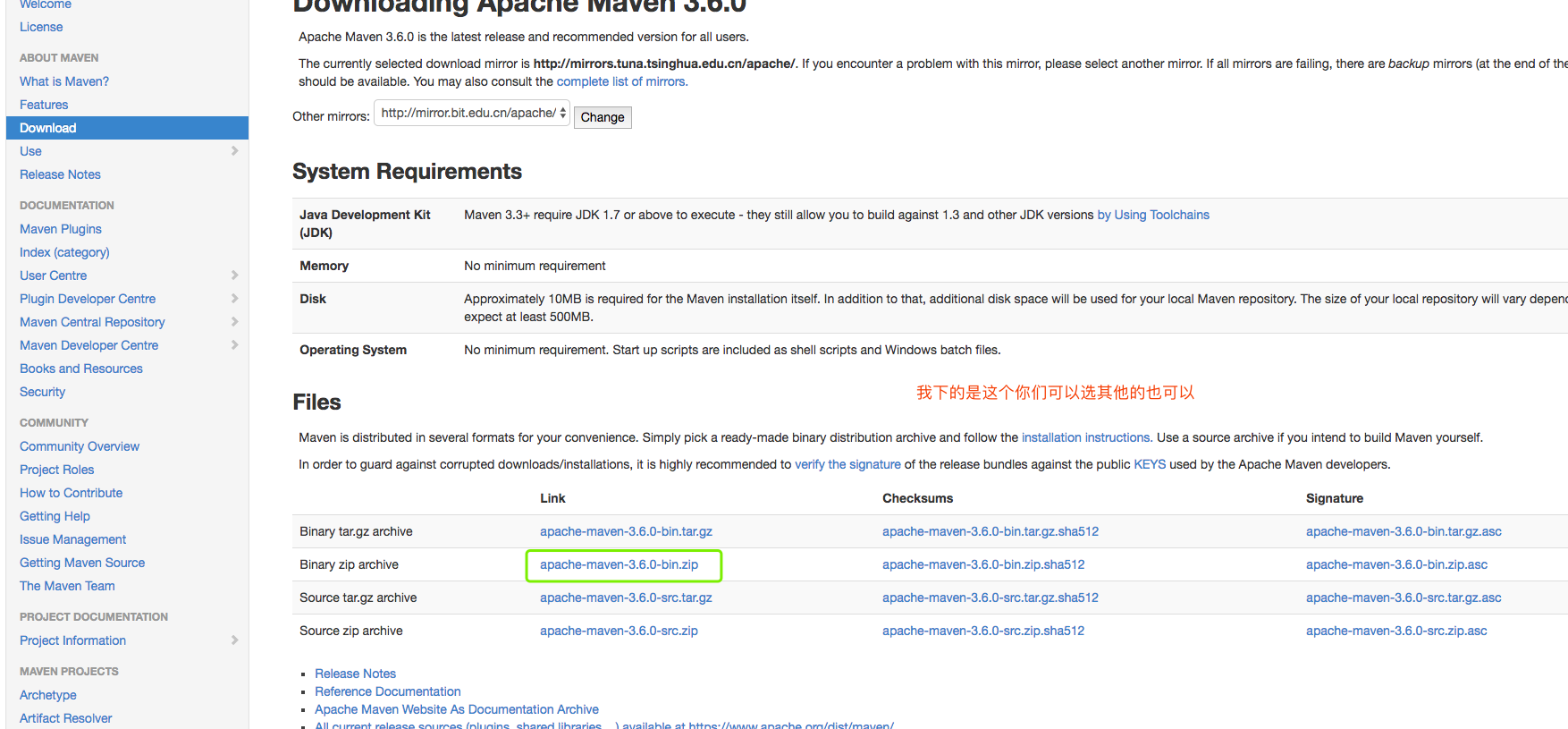Open the complete list of mirrors link

point(622,81)
